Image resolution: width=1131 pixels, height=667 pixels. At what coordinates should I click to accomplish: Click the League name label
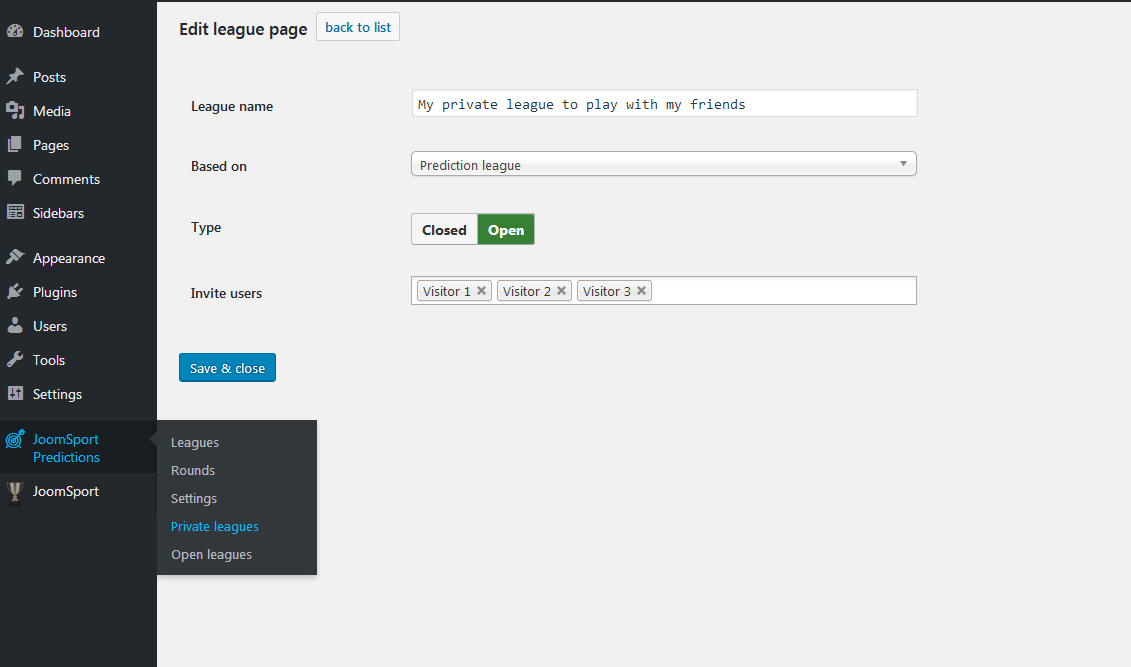pyautogui.click(x=232, y=106)
